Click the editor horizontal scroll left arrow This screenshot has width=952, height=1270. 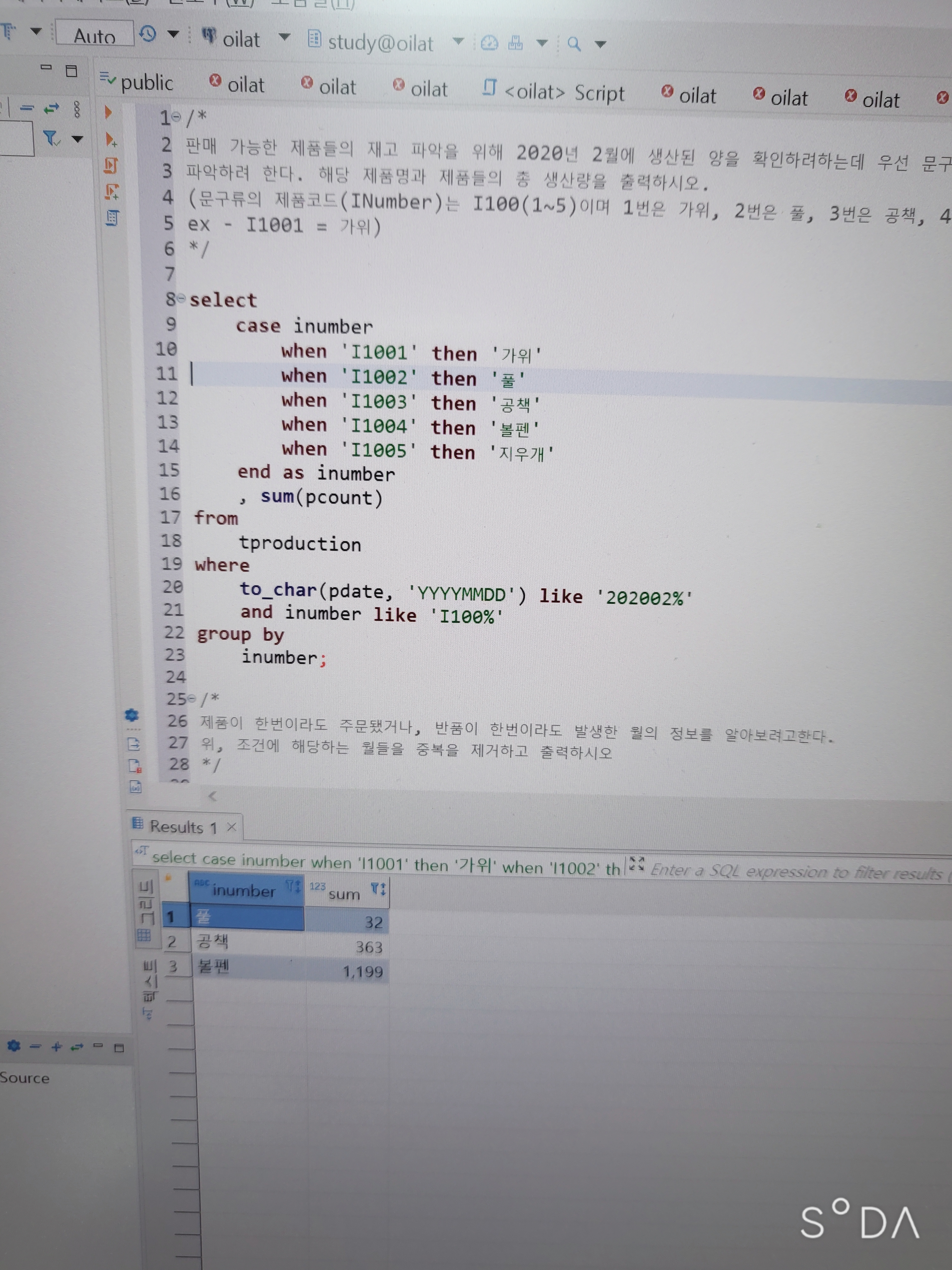[x=212, y=796]
